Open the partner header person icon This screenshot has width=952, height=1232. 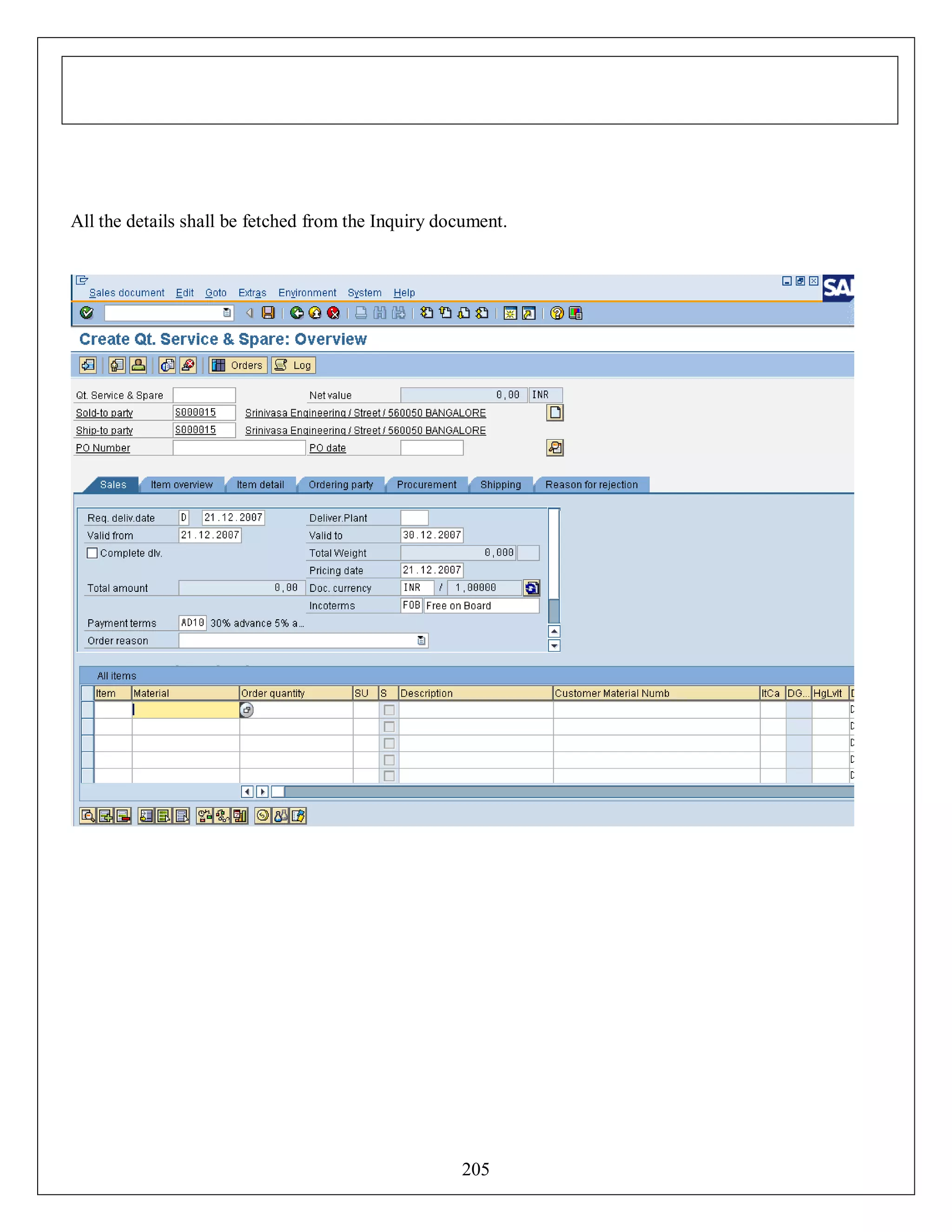[138, 365]
